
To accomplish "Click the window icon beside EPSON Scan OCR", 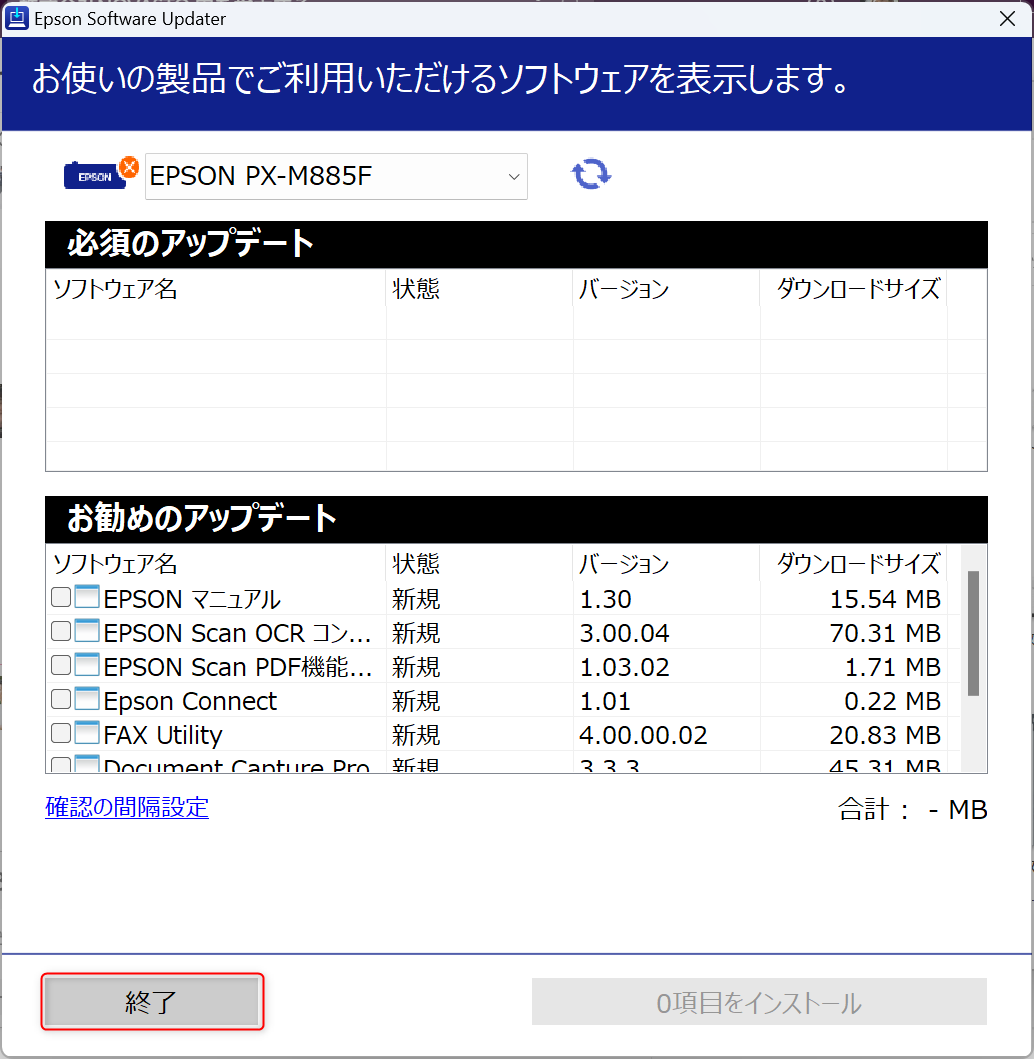I will 87,631.
